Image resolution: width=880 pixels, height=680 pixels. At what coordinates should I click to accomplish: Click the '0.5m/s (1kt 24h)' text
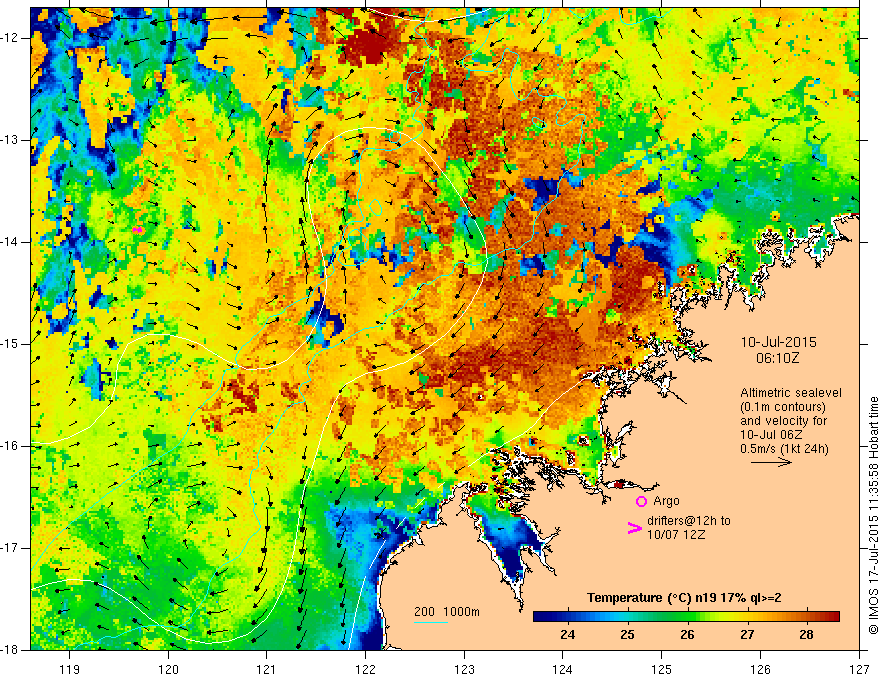click(x=784, y=448)
